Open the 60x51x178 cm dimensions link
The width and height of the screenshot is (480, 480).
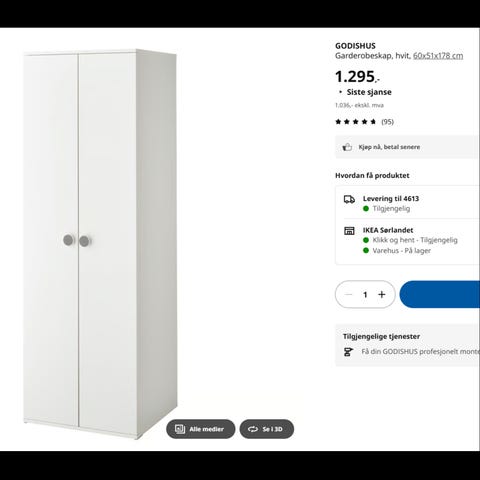(438, 56)
